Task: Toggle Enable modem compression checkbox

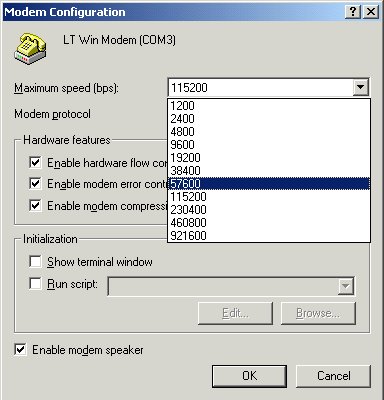Action: pos(35,205)
